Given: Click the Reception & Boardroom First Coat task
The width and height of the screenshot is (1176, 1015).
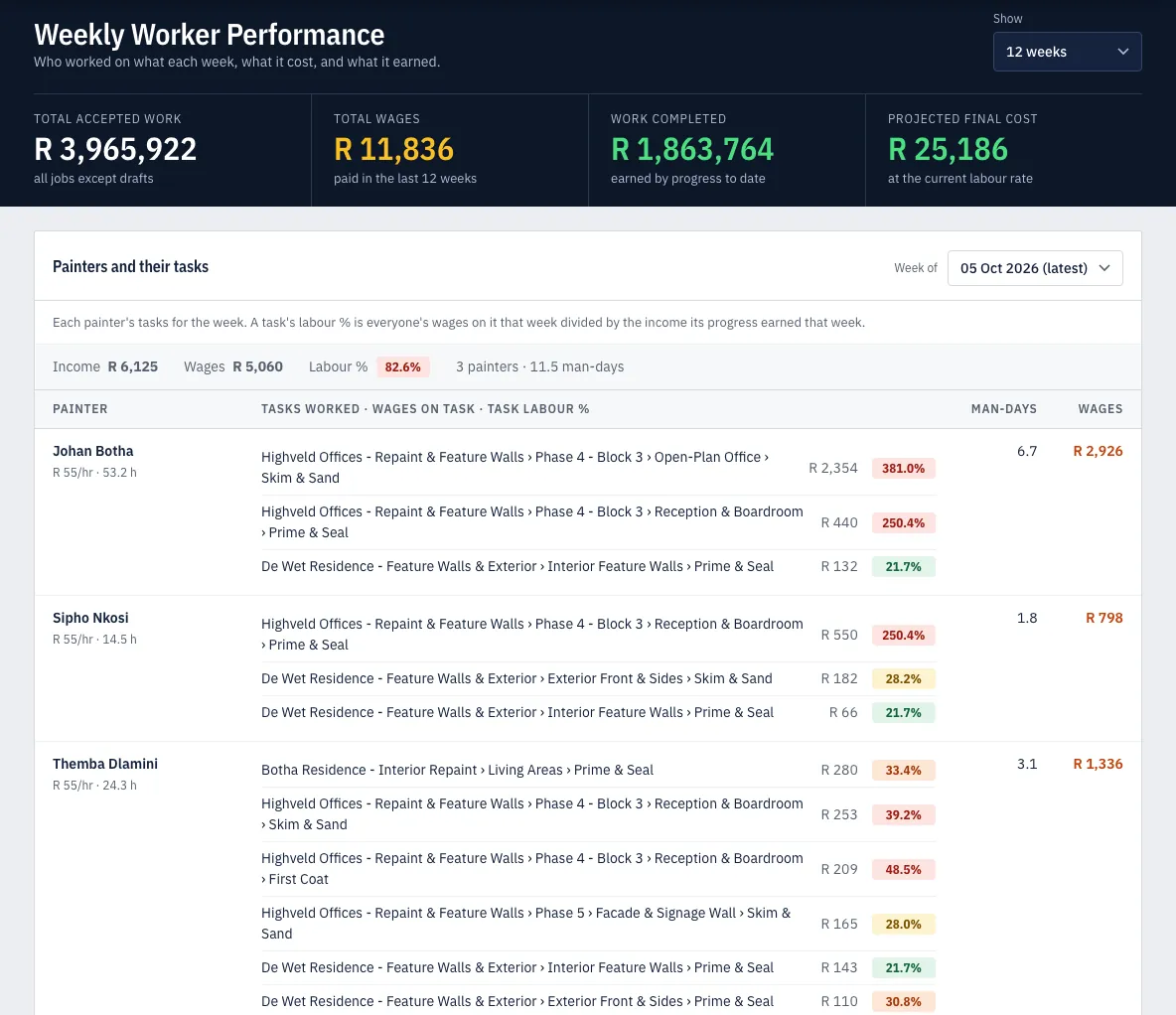Looking at the screenshot, I should pos(531,869).
